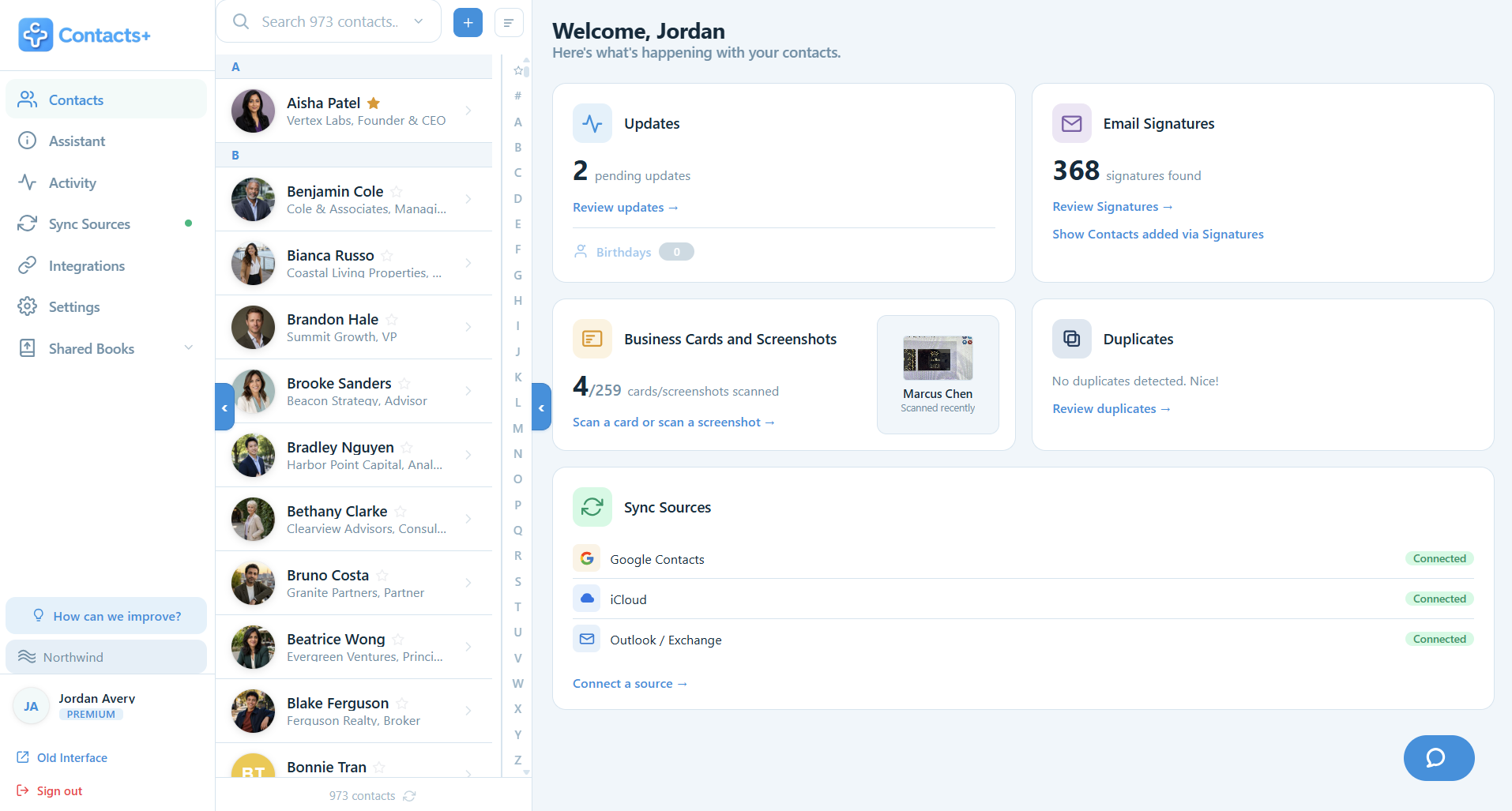Click the Business Cards icon
Image resolution: width=1512 pixels, height=811 pixels.
click(x=592, y=339)
